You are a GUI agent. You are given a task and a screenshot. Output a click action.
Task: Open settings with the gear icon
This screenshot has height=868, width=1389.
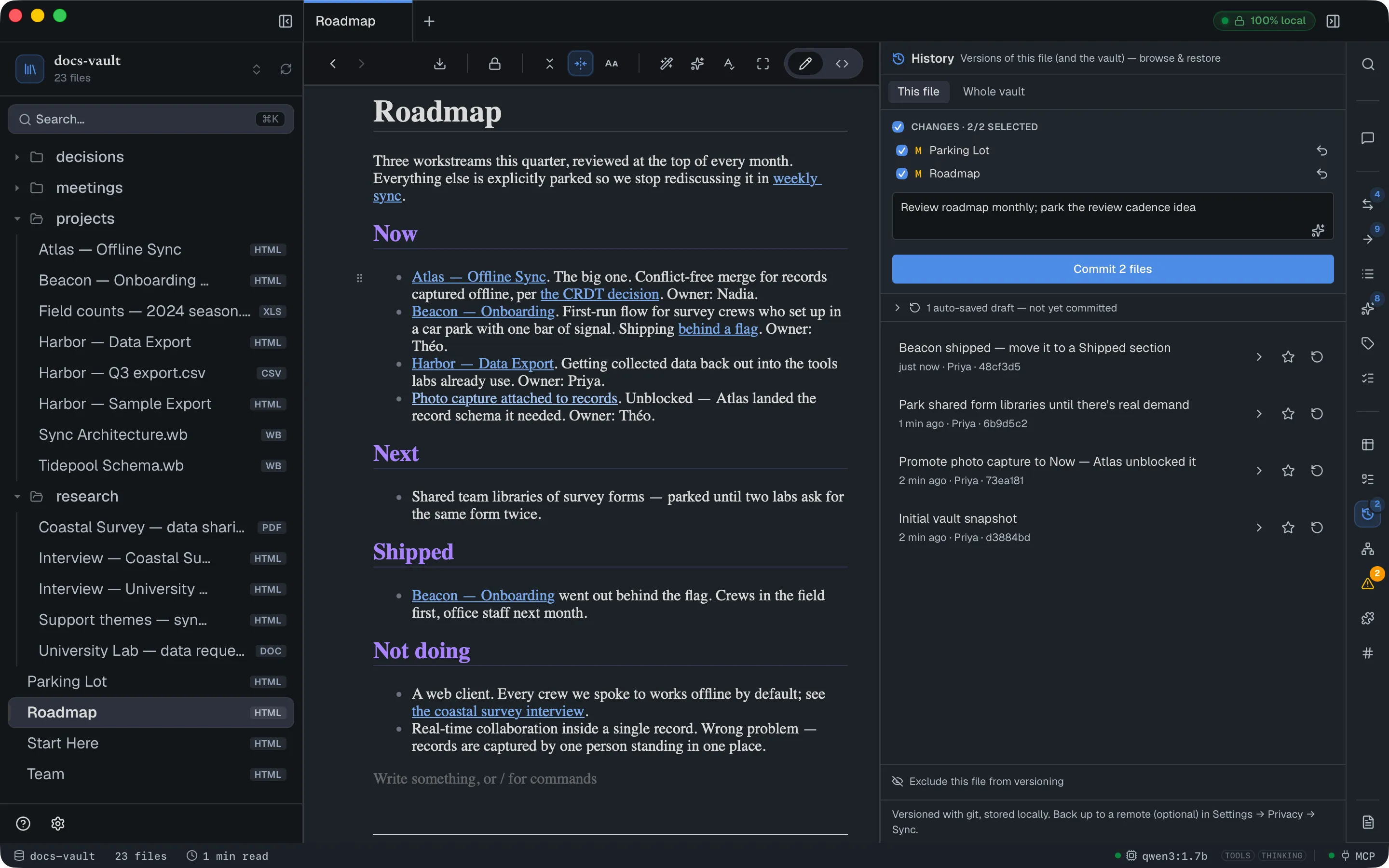coord(58,824)
